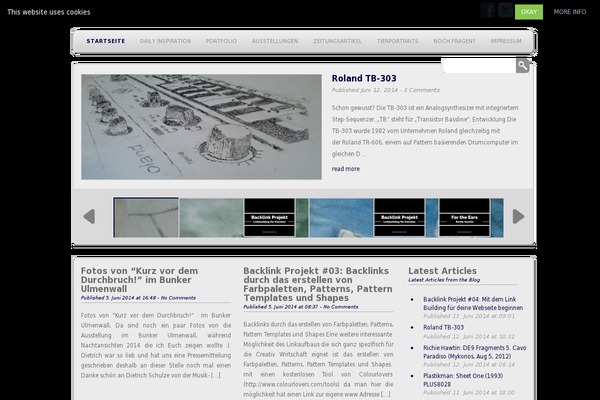Open Fotos von Kurz vor dem Durchbruch article
600x400 pixels.
pos(139,280)
